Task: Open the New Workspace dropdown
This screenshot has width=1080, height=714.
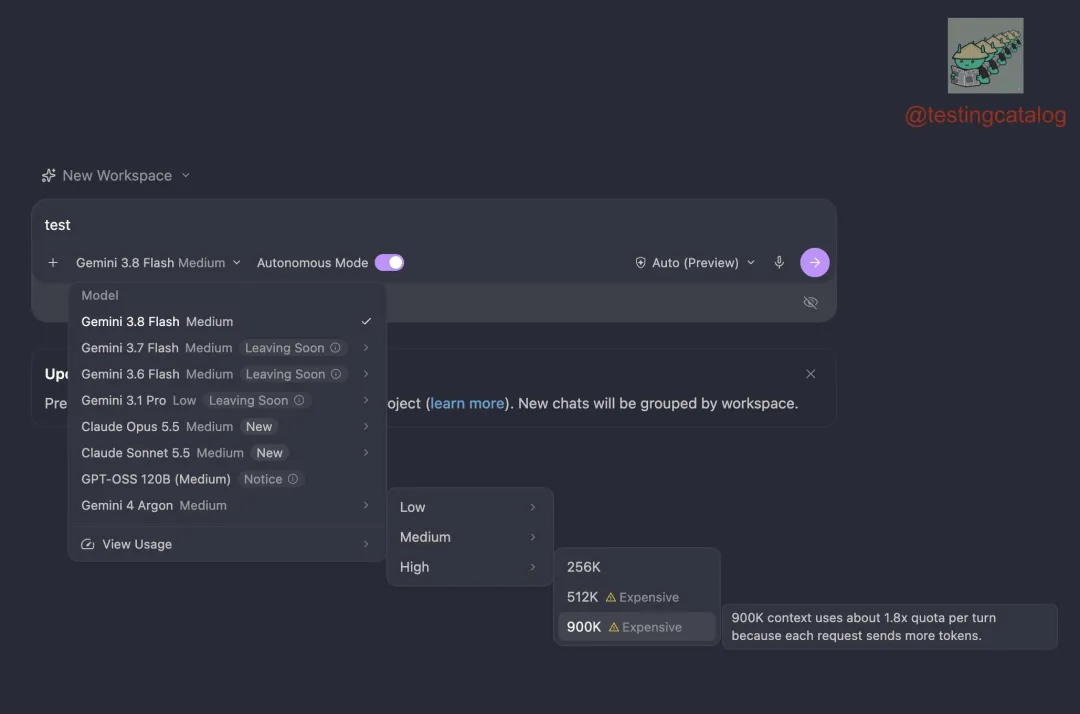Action: [x=116, y=176]
